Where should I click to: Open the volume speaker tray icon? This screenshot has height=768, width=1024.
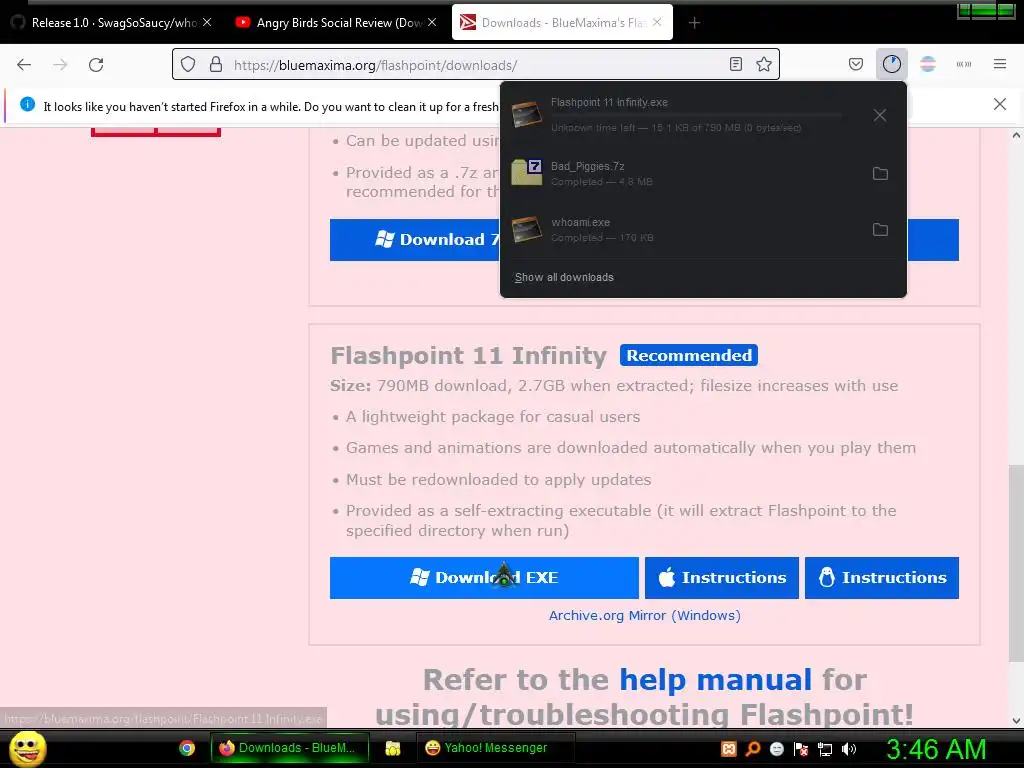pos(849,749)
